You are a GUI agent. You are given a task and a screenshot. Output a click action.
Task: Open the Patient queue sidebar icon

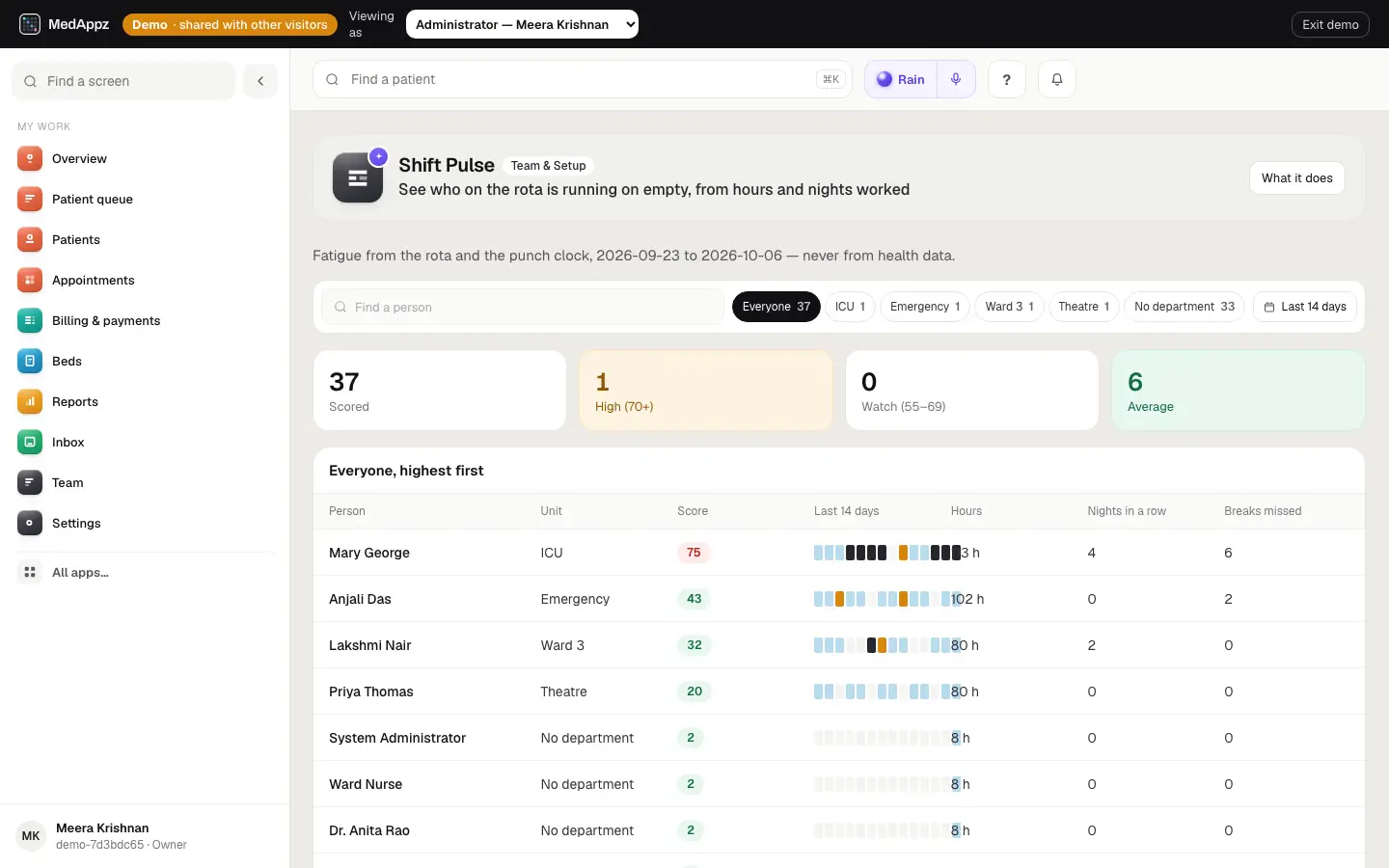pyautogui.click(x=30, y=200)
